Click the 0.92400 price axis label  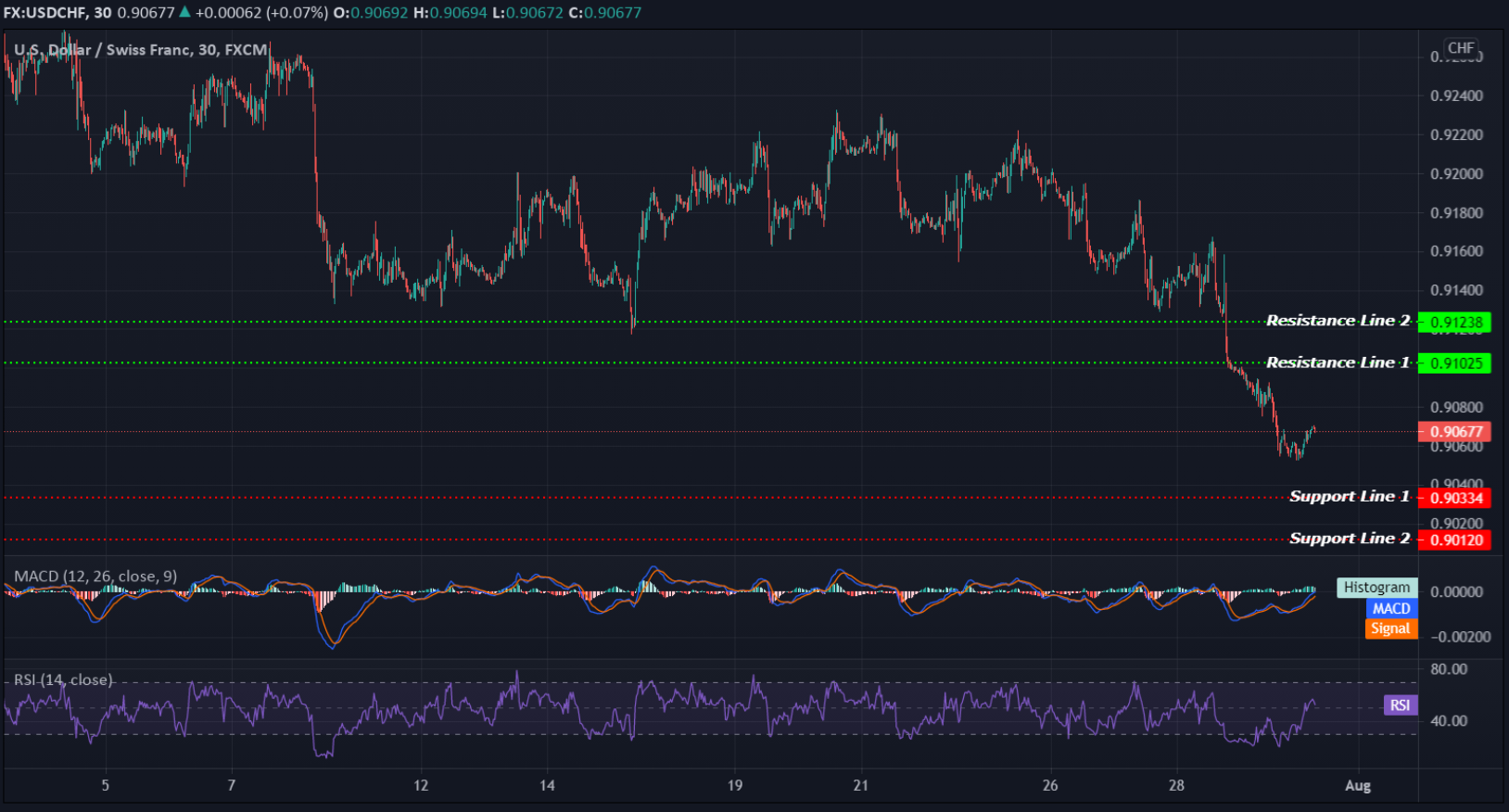(1456, 96)
